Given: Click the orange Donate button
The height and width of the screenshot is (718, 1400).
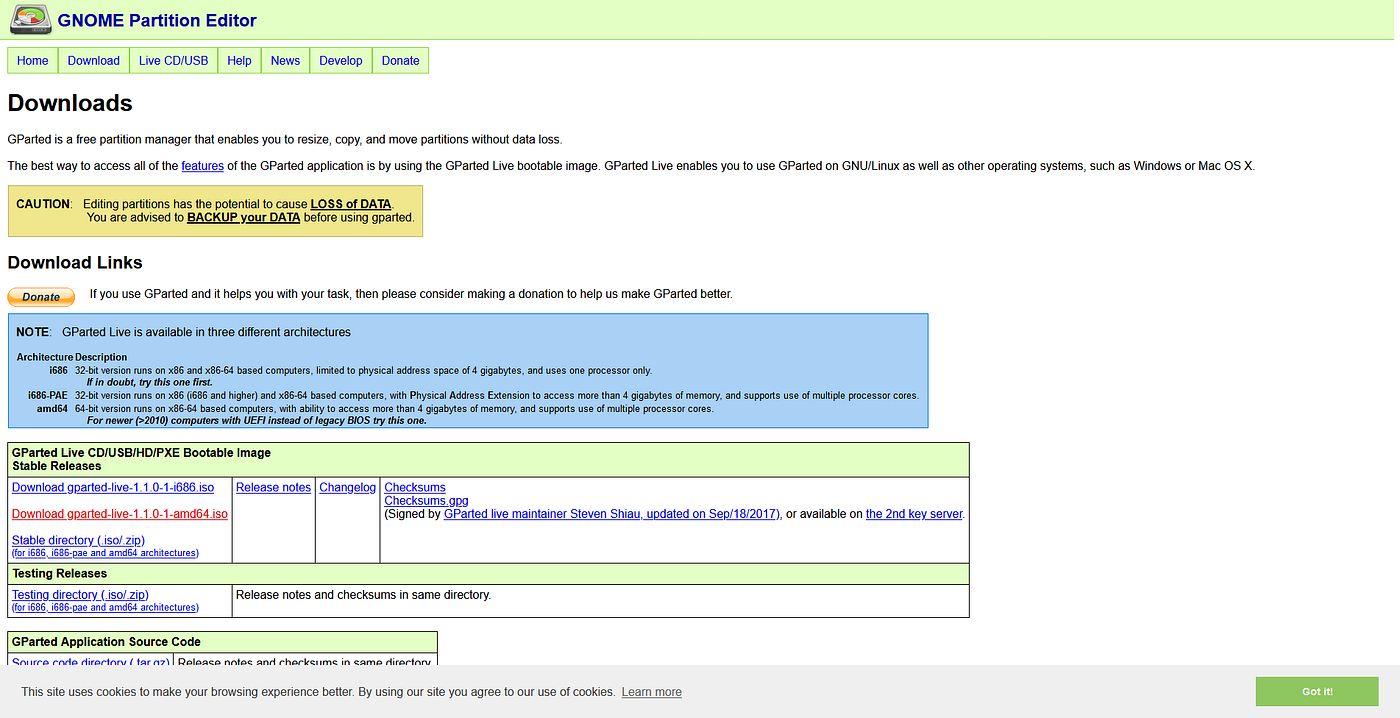Looking at the screenshot, I should pos(41,296).
